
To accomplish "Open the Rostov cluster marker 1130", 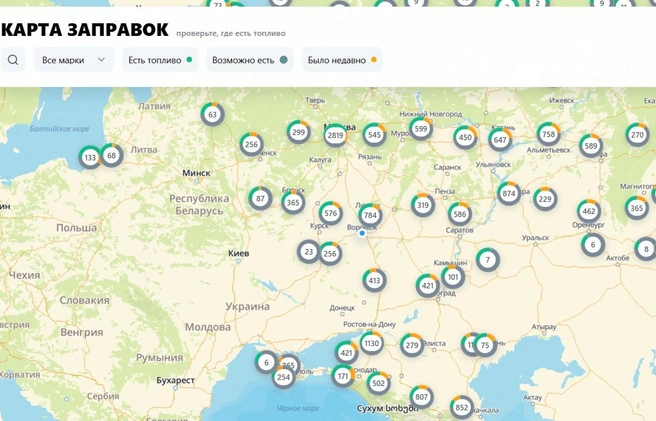I will click(371, 343).
